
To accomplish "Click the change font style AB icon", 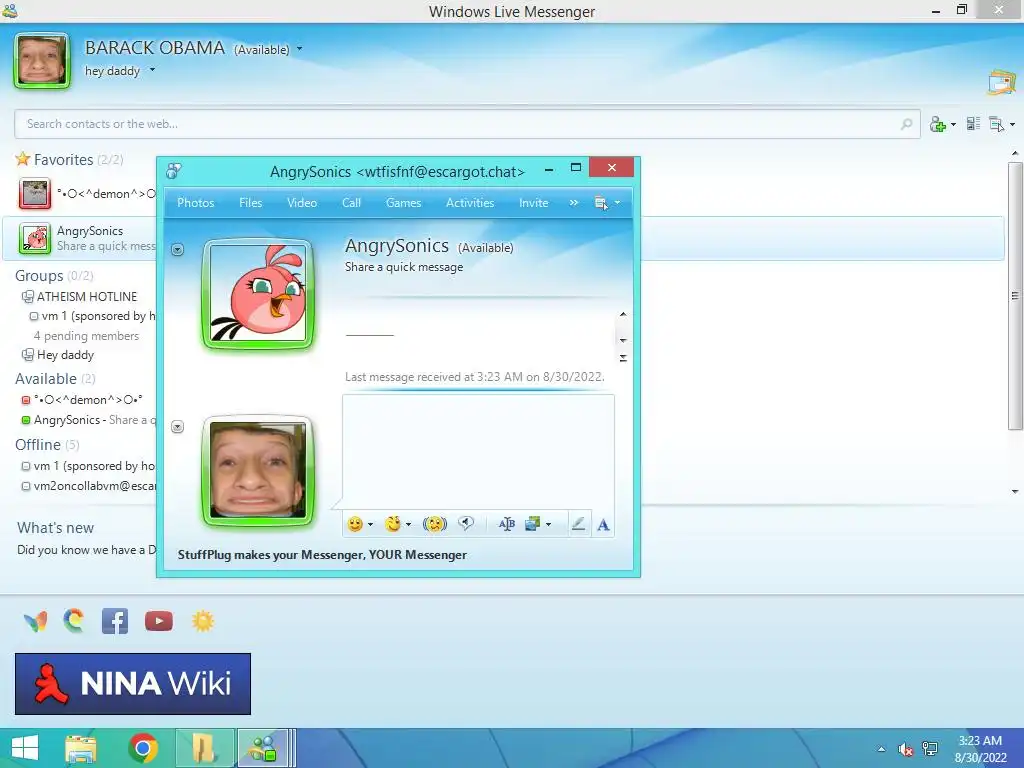I will (506, 524).
